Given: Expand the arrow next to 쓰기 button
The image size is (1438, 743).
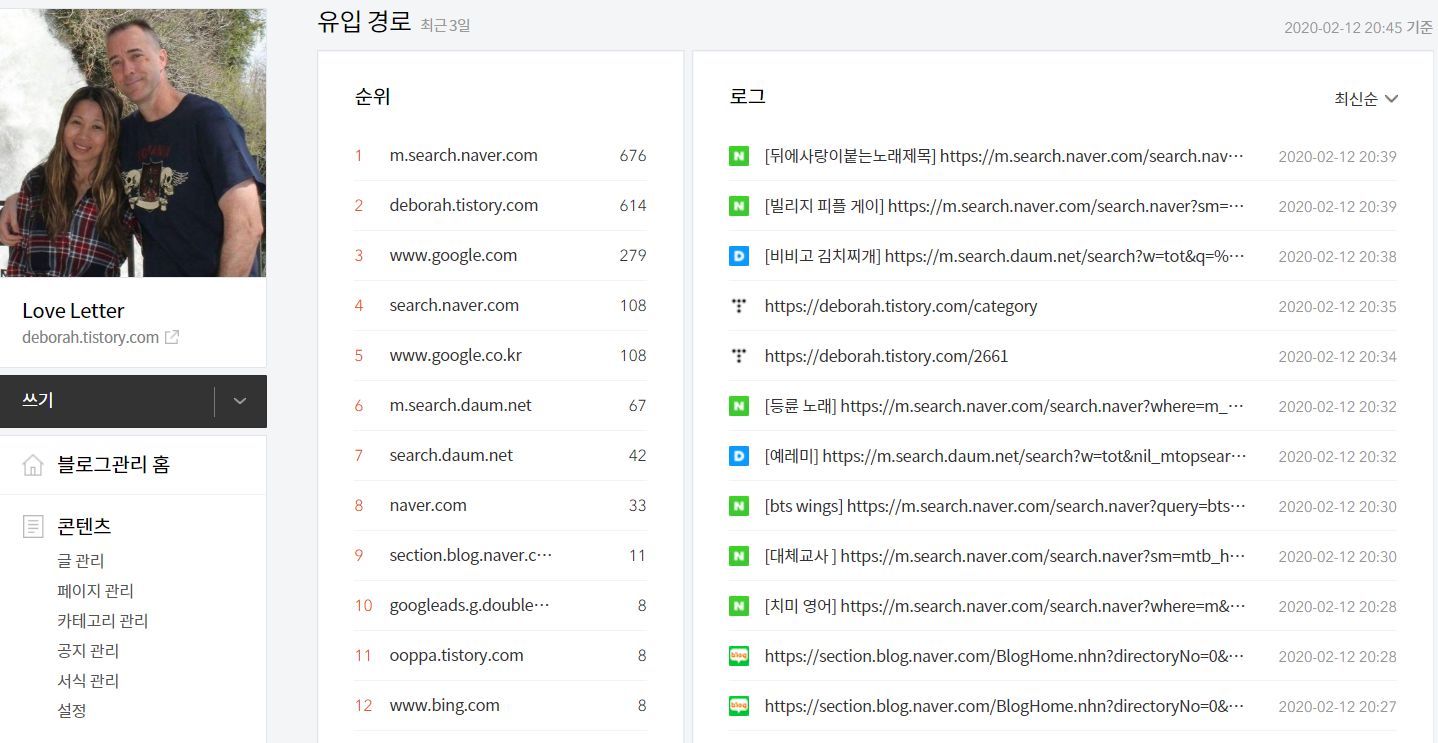Looking at the screenshot, I should (x=240, y=401).
